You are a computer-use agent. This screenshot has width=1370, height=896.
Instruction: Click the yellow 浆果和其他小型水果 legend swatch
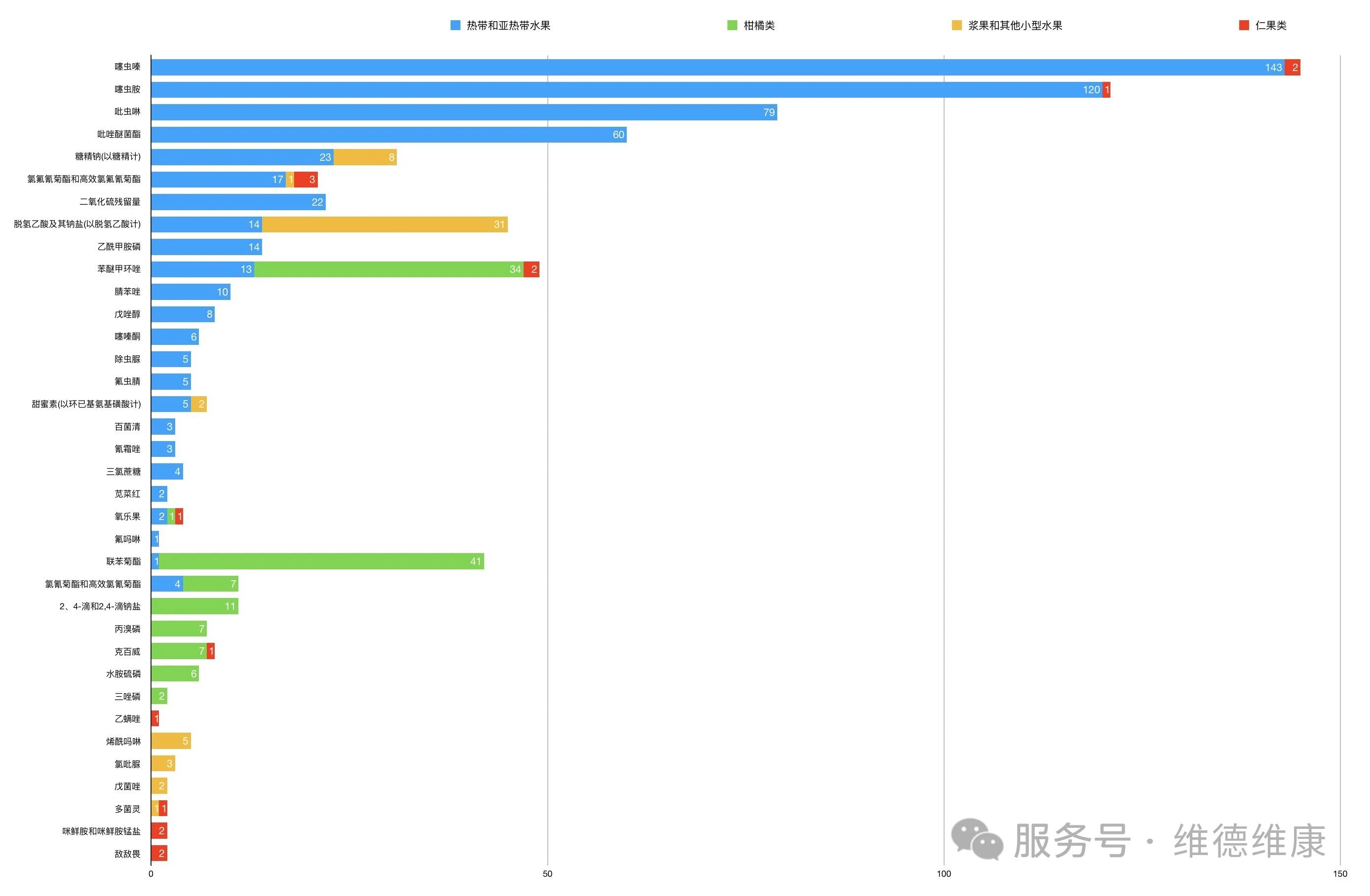point(957,25)
